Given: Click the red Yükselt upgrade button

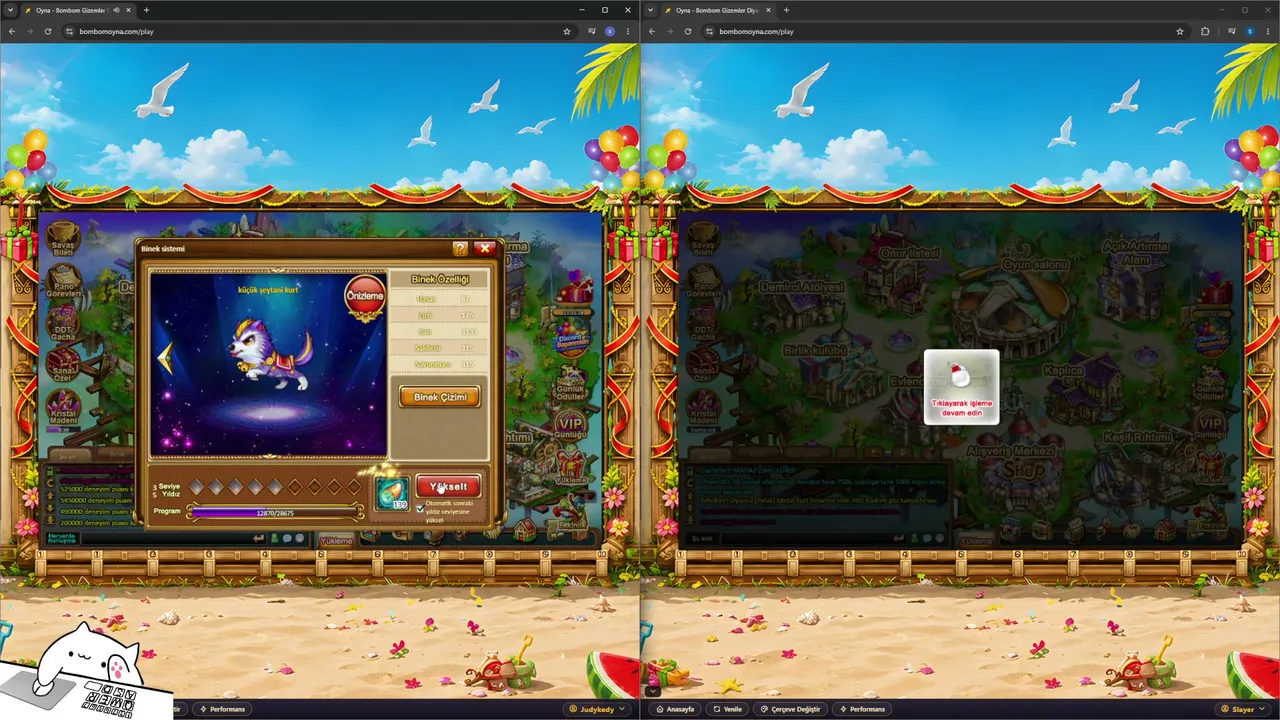Looking at the screenshot, I should [x=448, y=487].
